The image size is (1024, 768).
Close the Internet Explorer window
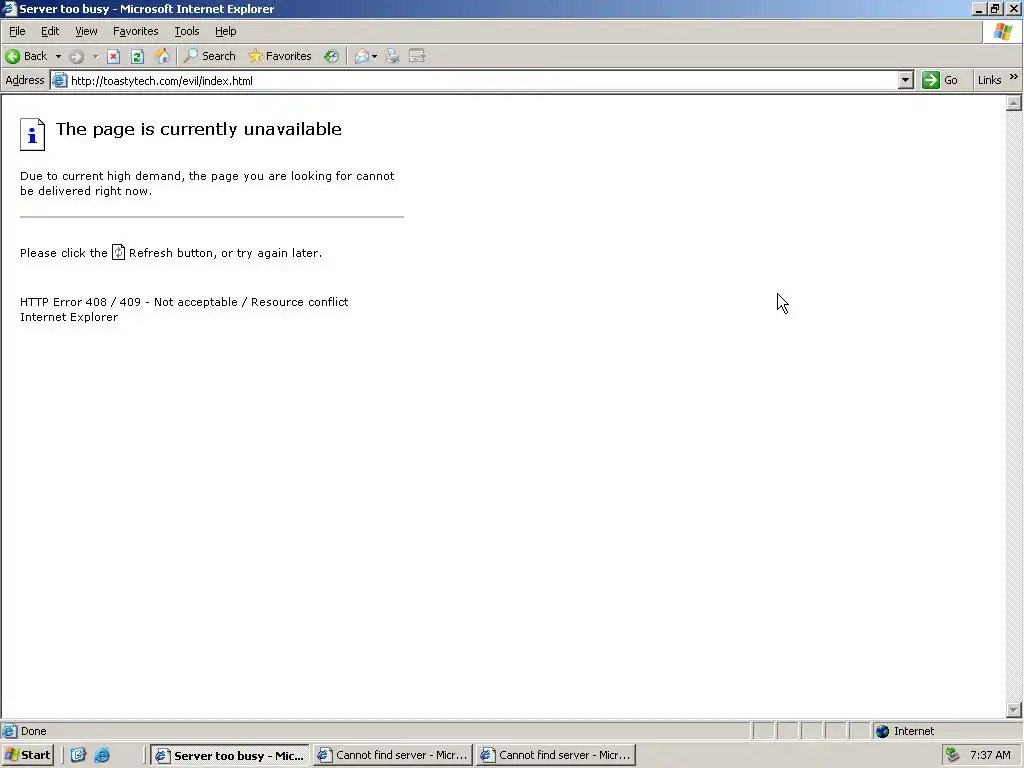pos(1014,8)
